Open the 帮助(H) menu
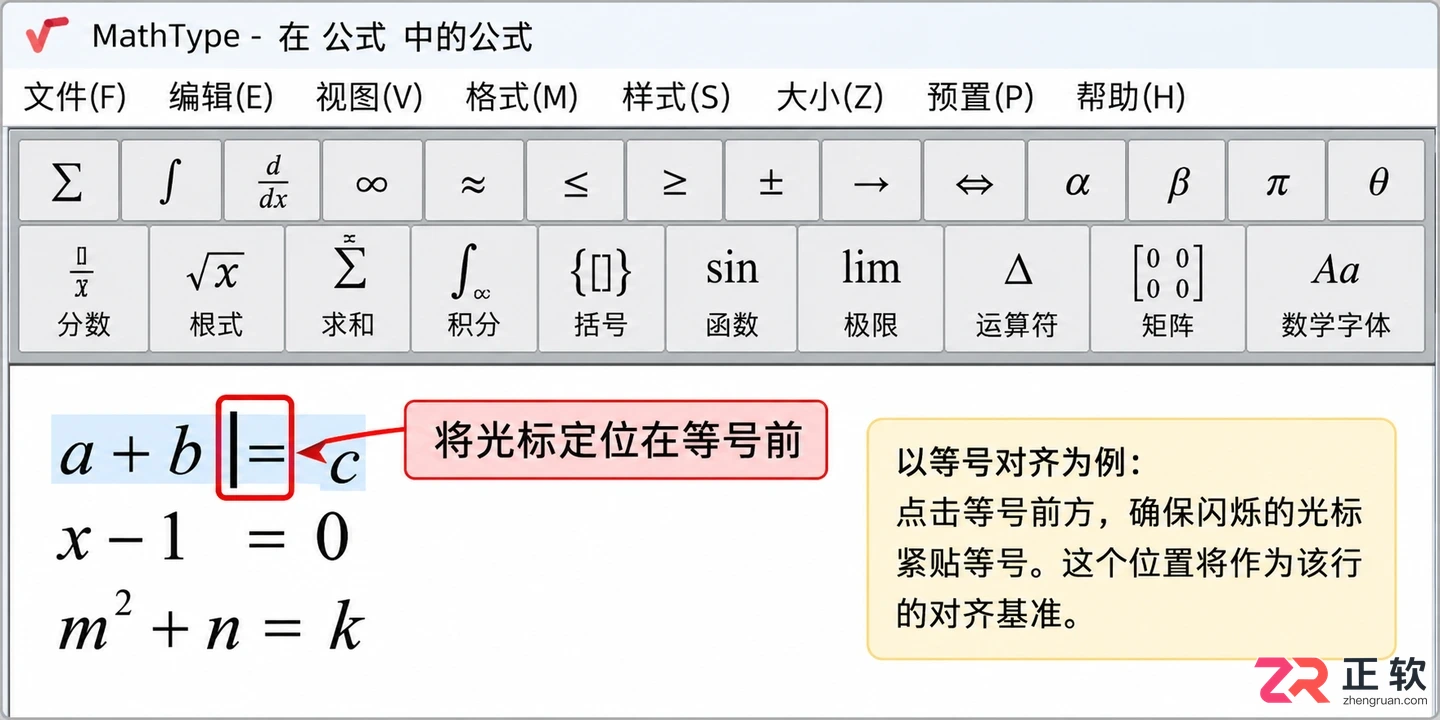 click(x=1131, y=97)
